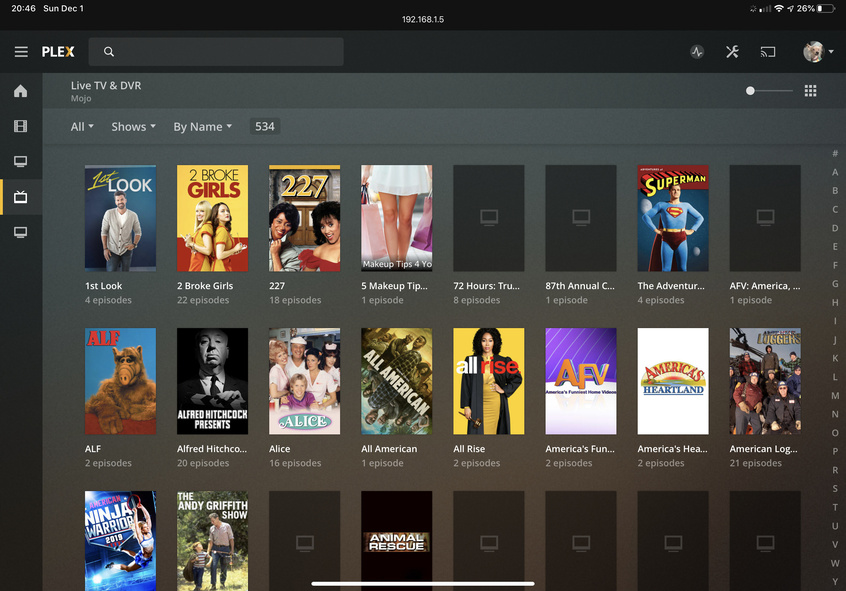Open the 227 show poster
846x591 pixels.
tap(304, 218)
